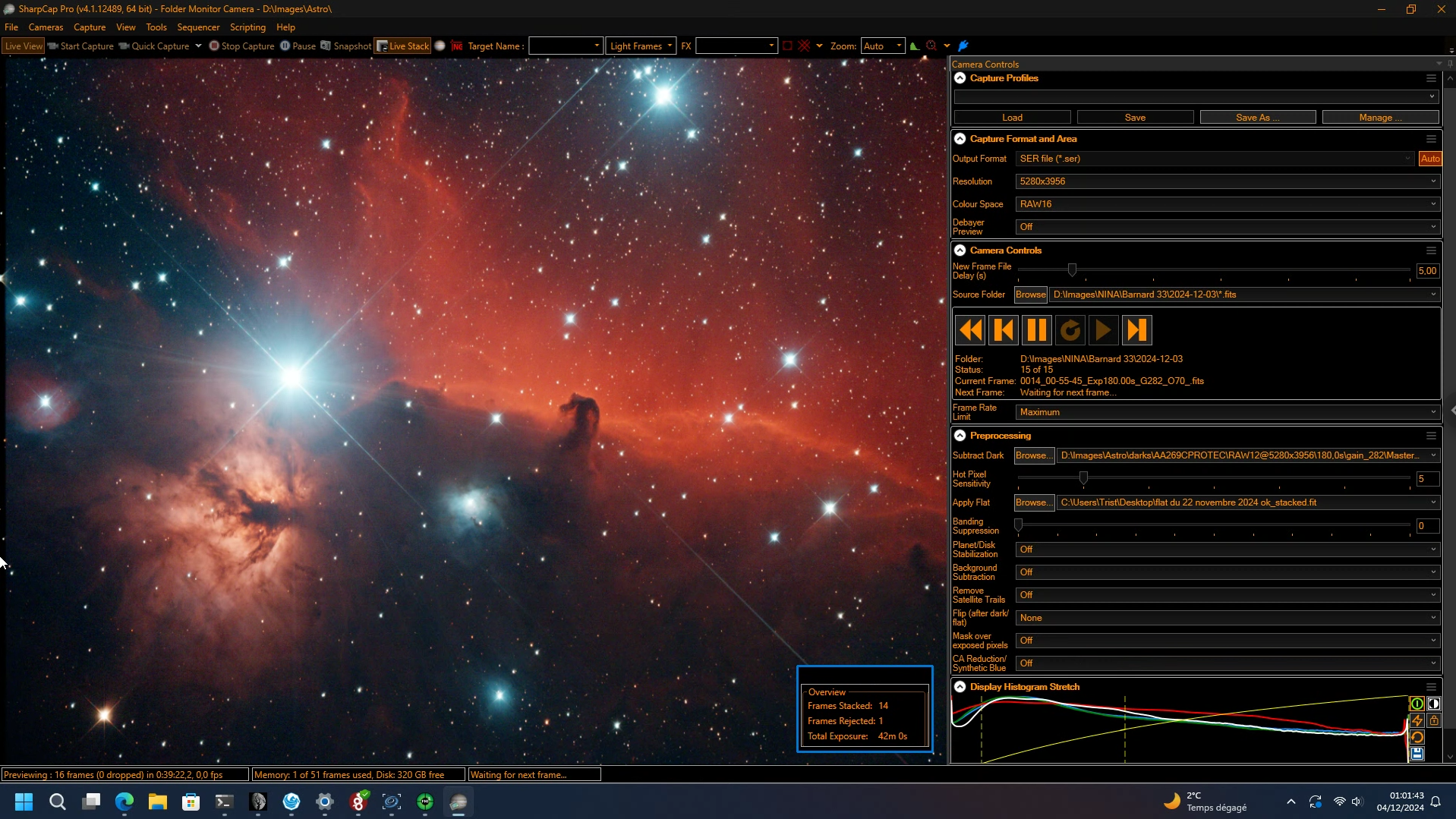
Task: Click the Quick Capture toolbar button
Action: (x=154, y=46)
